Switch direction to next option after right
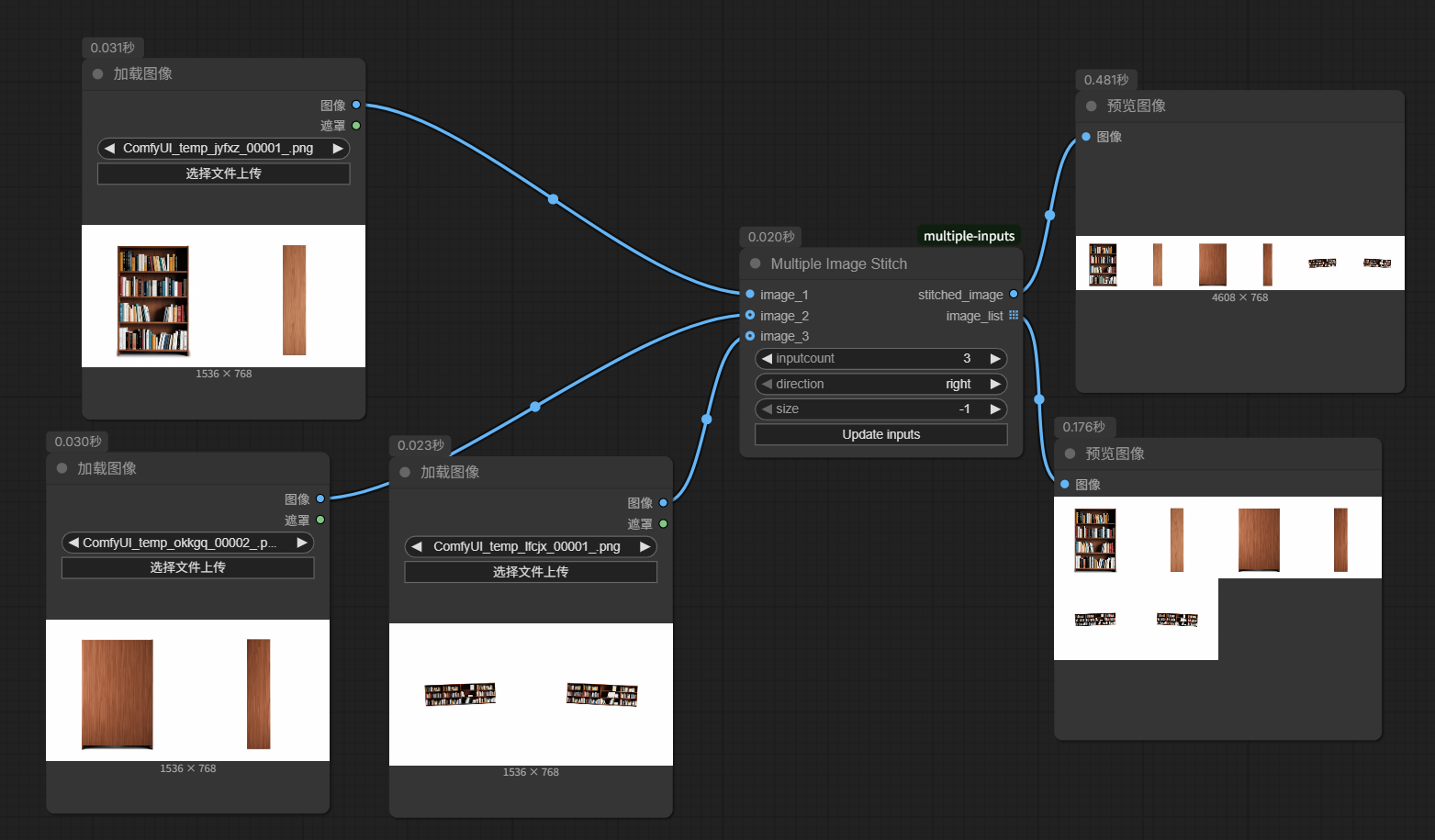The width and height of the screenshot is (1435, 840). (x=995, y=384)
